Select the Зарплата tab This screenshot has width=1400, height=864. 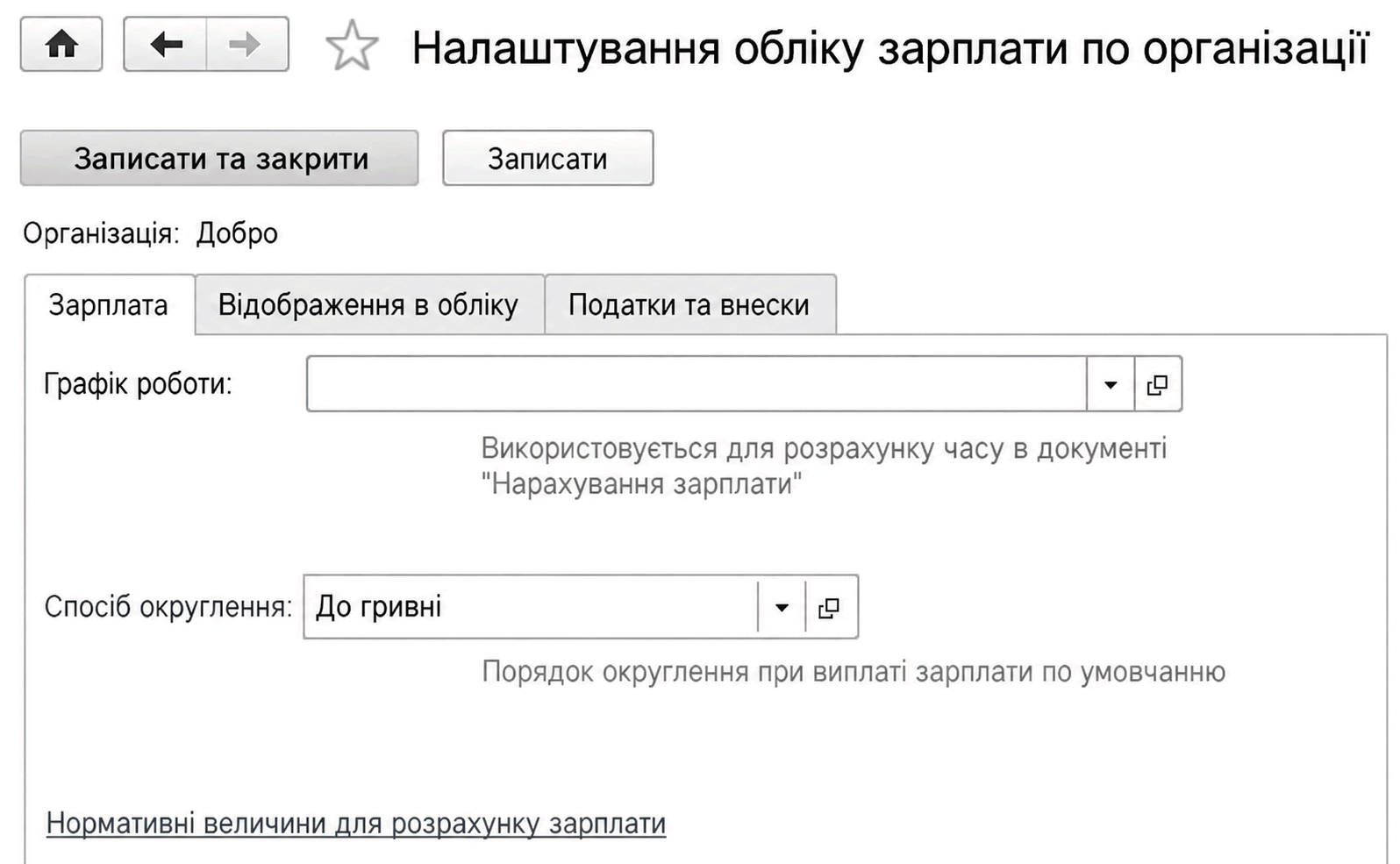109,304
